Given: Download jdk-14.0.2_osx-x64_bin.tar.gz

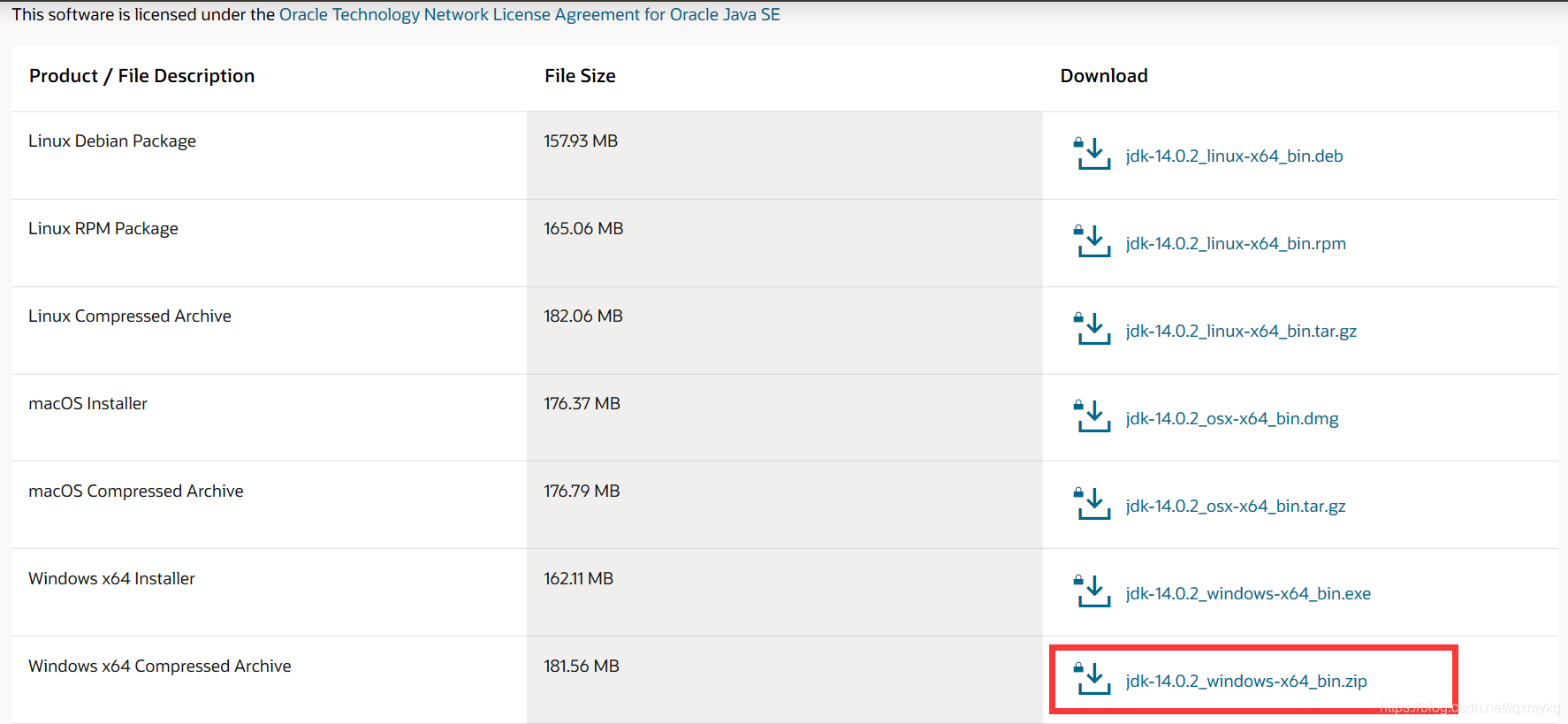Looking at the screenshot, I should coord(1236,506).
